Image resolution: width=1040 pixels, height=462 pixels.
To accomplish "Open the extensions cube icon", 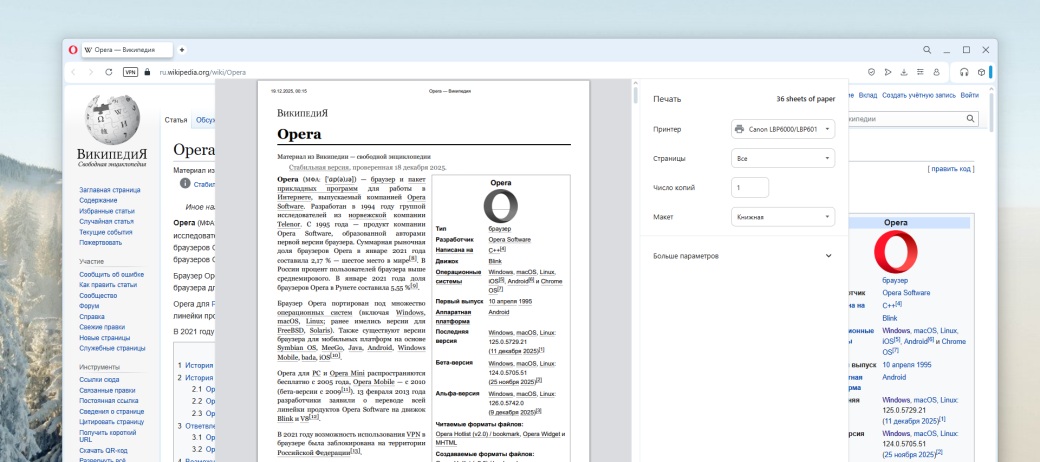I will click(981, 72).
